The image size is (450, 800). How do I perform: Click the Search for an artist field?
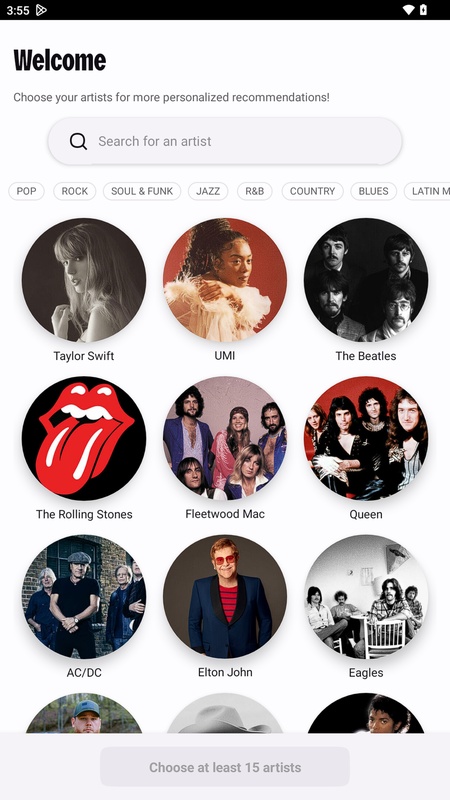pos(225,141)
